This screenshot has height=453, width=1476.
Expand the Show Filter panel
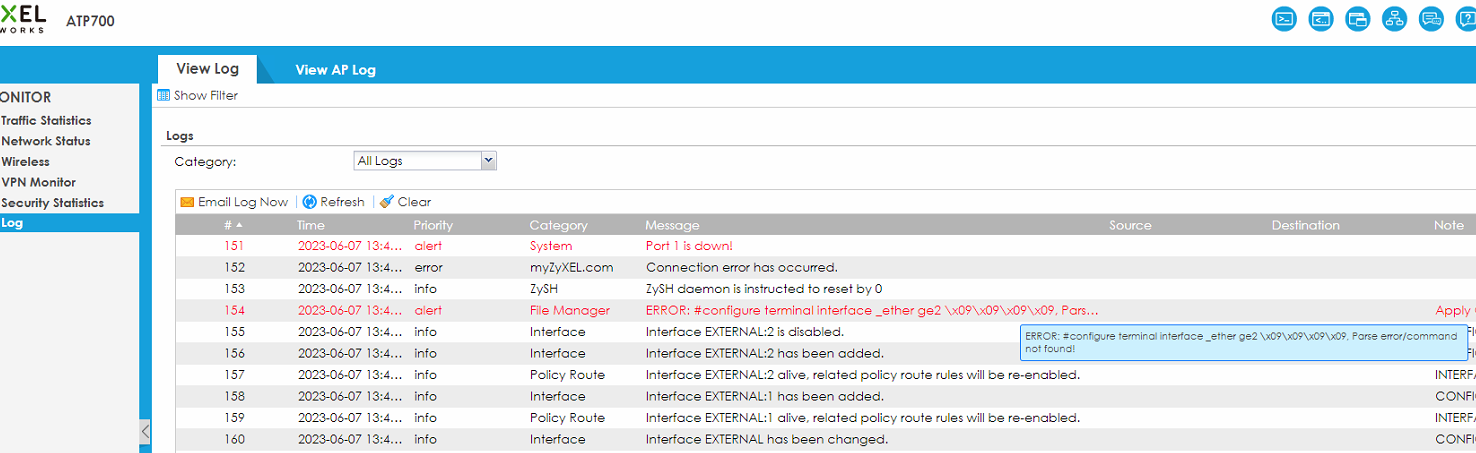(198, 96)
